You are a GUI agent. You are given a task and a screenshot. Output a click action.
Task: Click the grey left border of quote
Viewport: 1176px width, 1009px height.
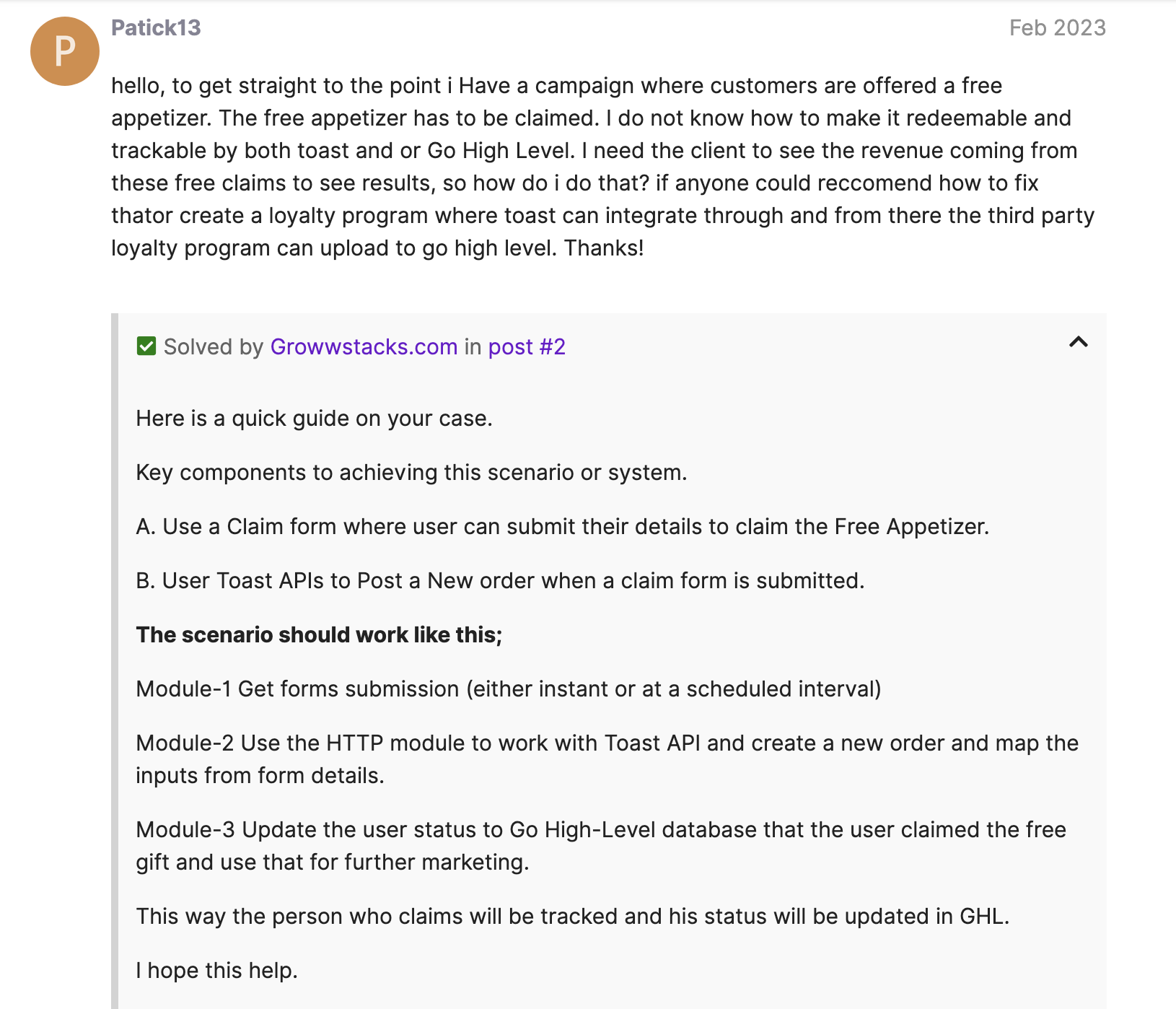(115, 660)
